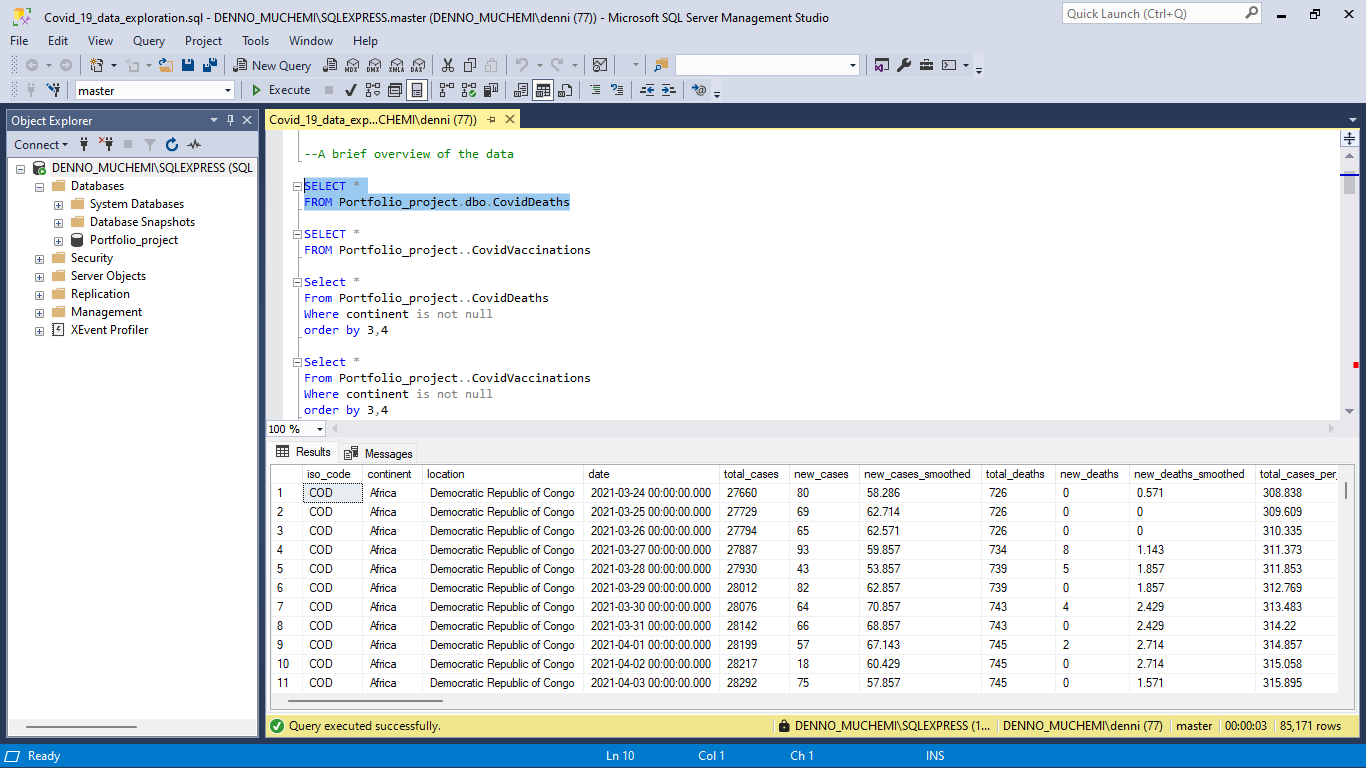Open the Query menu

pos(149,41)
